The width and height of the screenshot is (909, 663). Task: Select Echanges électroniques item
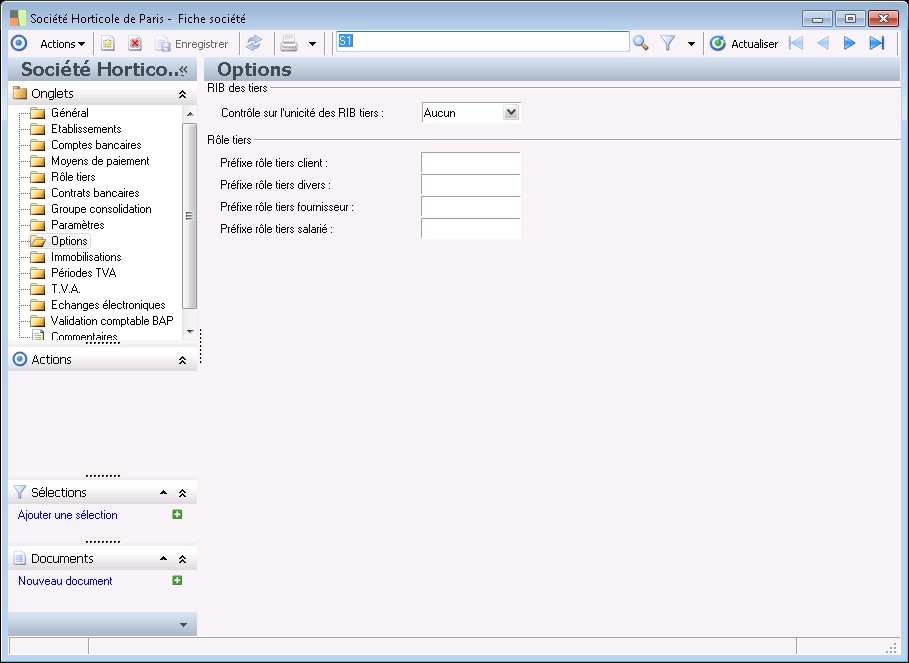[x=108, y=305]
